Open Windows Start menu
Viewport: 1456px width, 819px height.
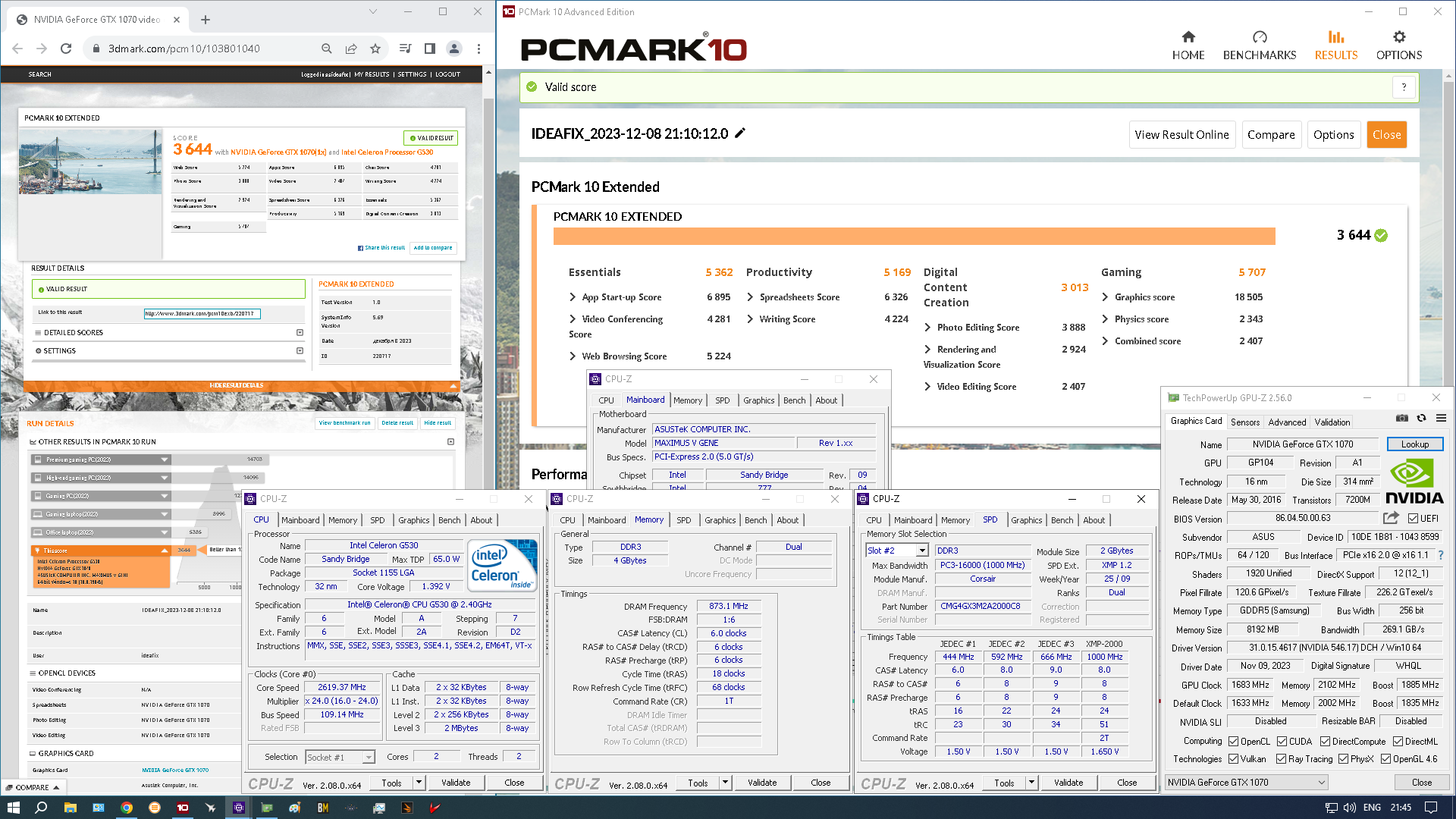[x=14, y=808]
